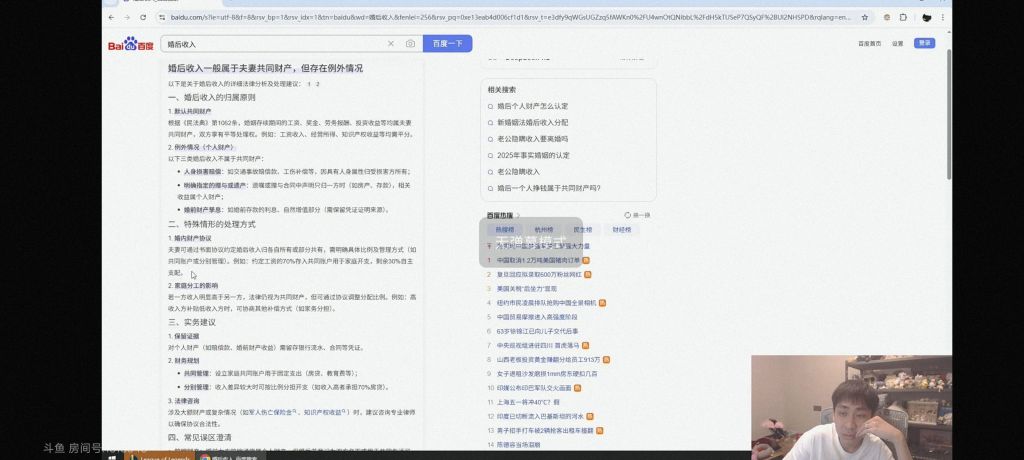Image resolution: width=1024 pixels, height=460 pixels.
Task: Switch to the 杭州榜 tab
Action: (543, 229)
